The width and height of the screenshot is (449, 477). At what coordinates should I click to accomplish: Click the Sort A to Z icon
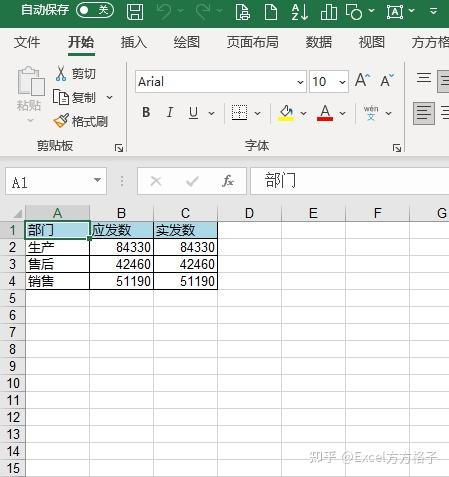point(299,12)
